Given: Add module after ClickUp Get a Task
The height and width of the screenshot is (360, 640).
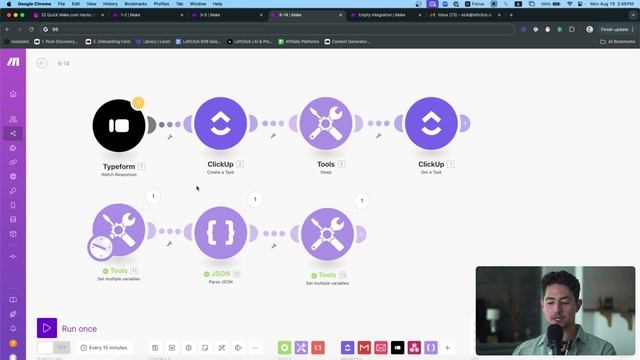Looking at the screenshot, I should (x=464, y=123).
